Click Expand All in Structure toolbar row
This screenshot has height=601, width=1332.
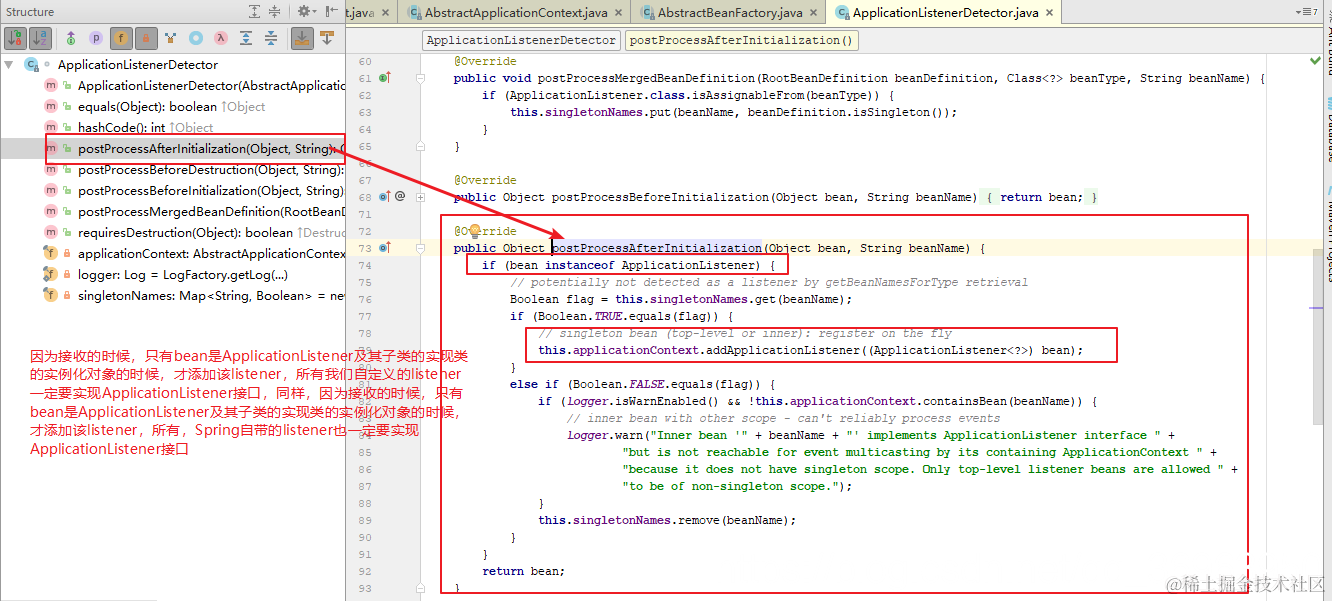246,38
